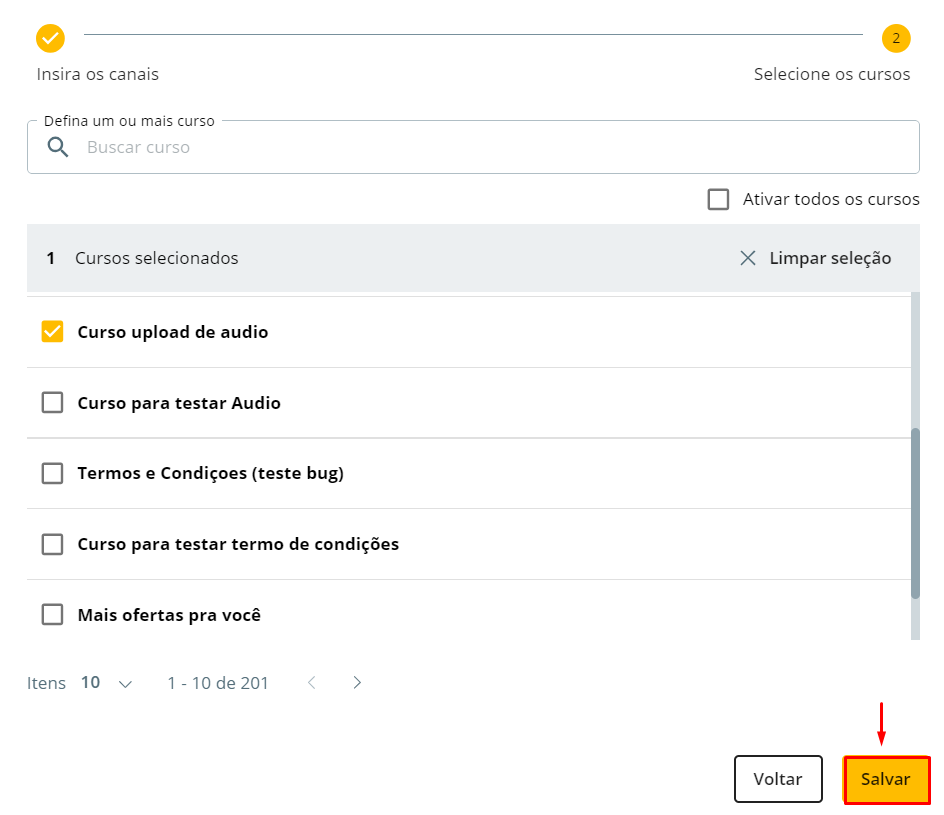Check Curso para testar termo de condições
The image size is (944, 815).
point(52,544)
